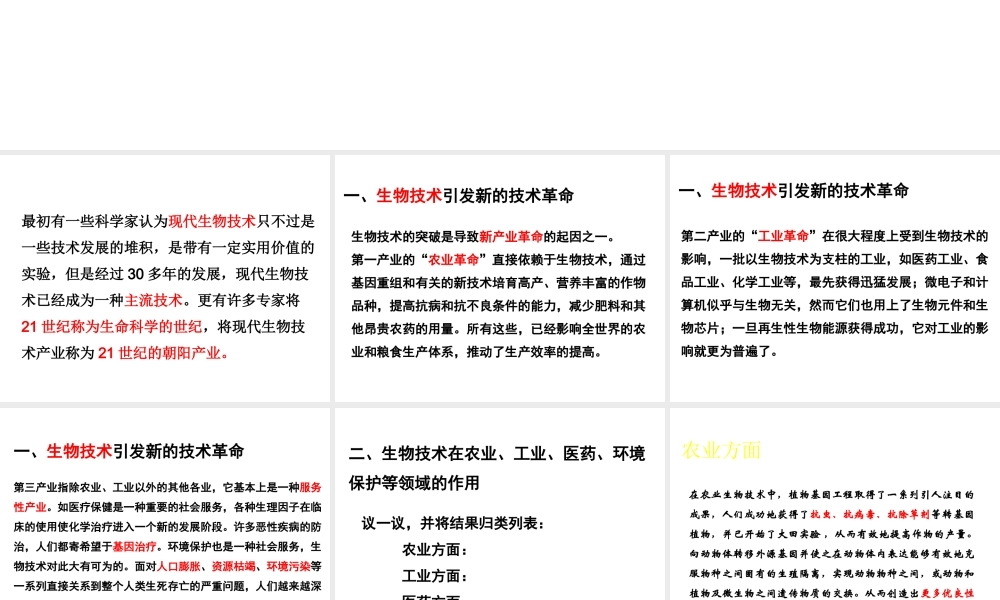Open the slide beginning 最初有一些科学家认为

point(165,278)
